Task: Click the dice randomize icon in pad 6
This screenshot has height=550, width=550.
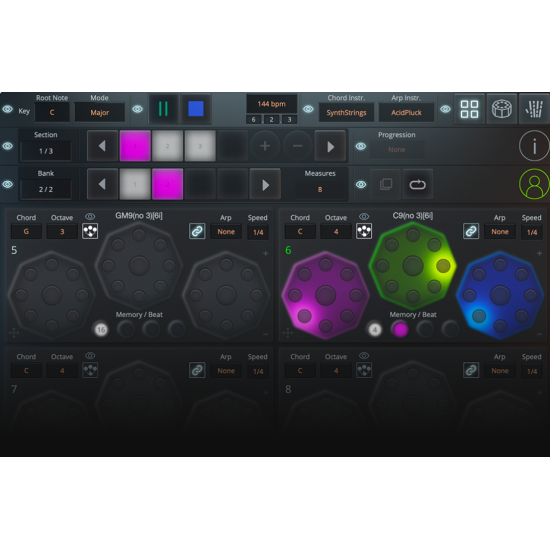Action: (364, 231)
